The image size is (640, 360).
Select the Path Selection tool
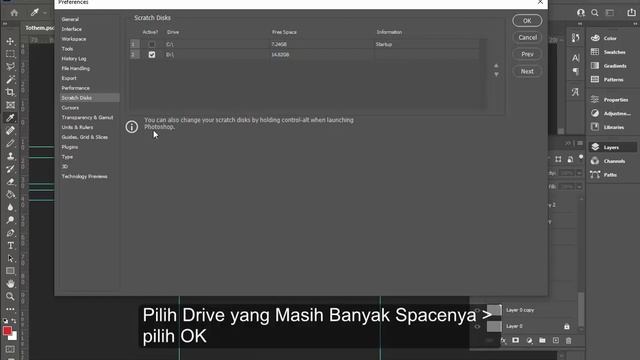click(10, 258)
